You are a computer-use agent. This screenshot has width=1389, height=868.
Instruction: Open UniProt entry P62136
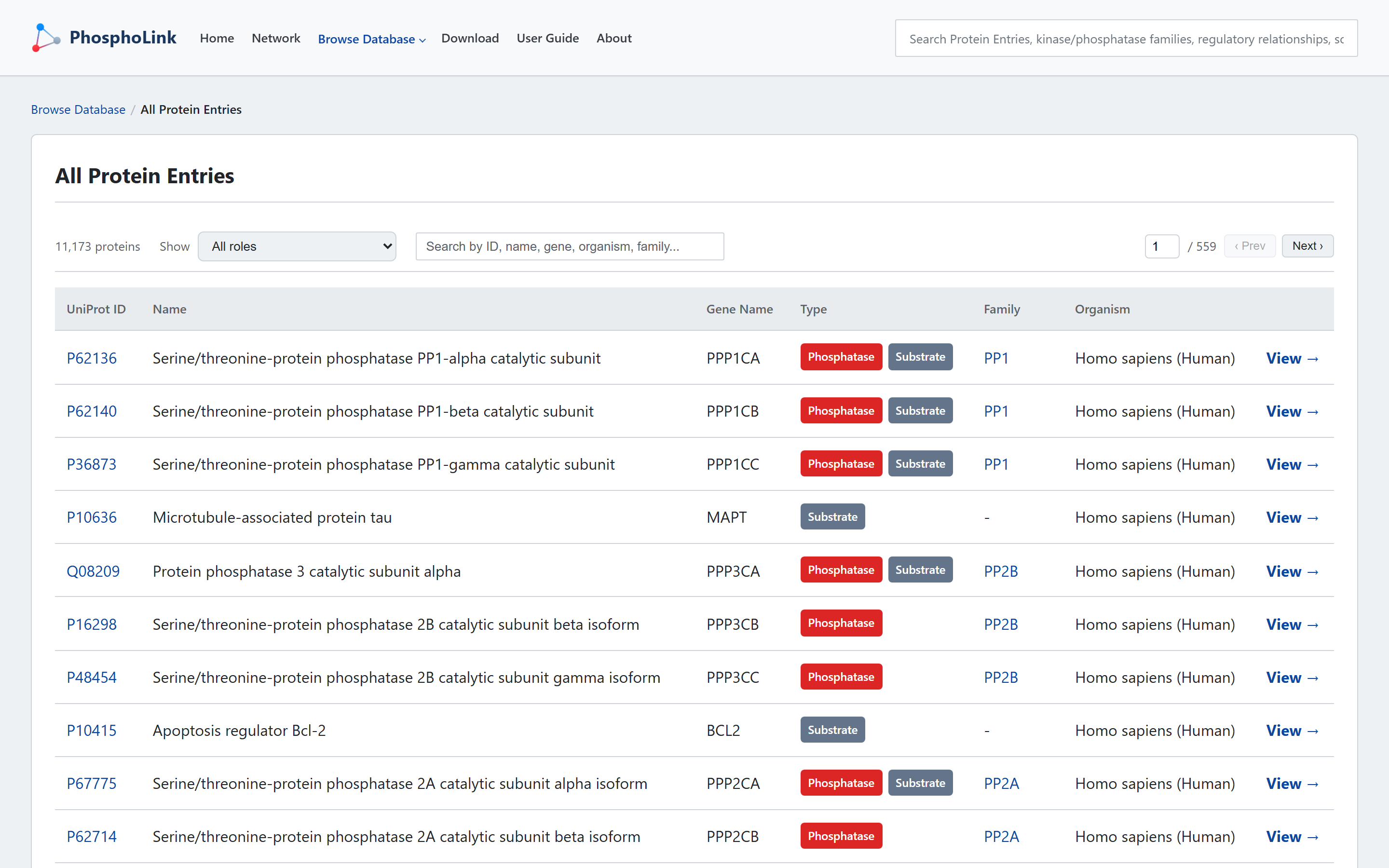pyautogui.click(x=92, y=358)
